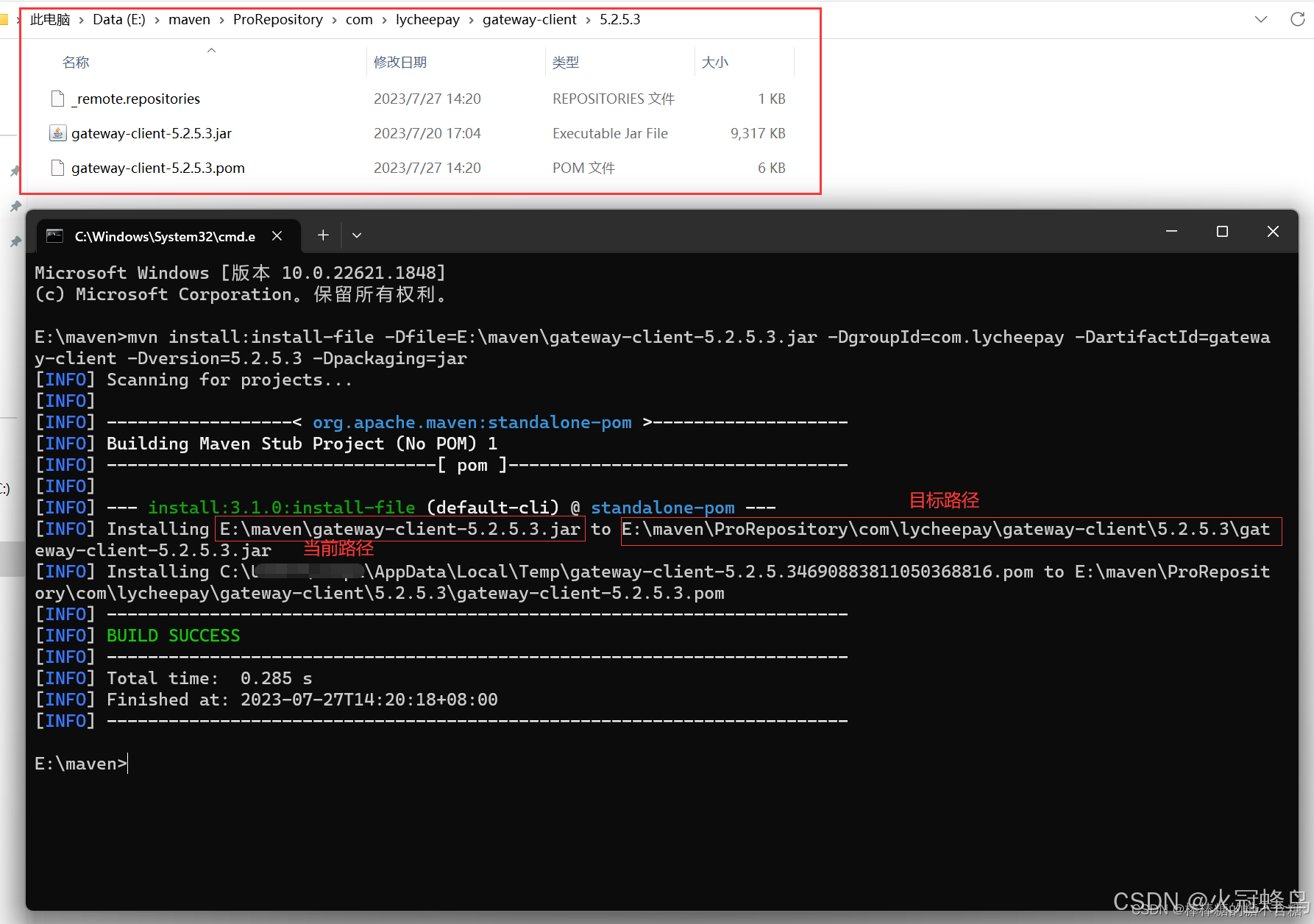Screen dimensions: 1314x924
Task: Click the 此电脑 breadcrumb segment
Action: [50, 20]
